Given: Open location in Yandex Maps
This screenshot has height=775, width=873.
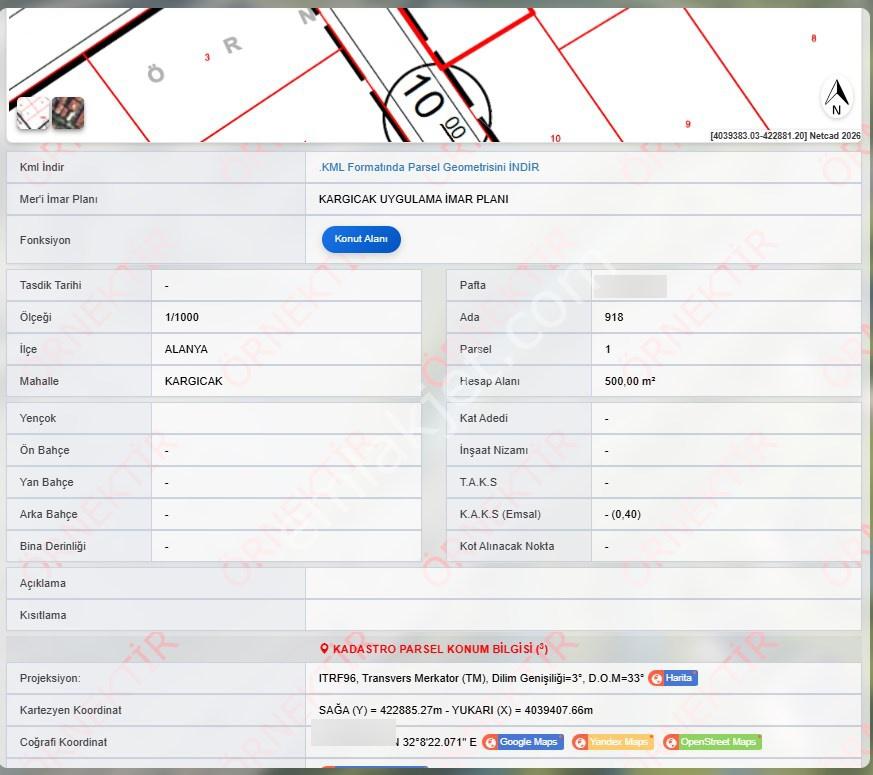Looking at the screenshot, I should pyautogui.click(x=612, y=742).
